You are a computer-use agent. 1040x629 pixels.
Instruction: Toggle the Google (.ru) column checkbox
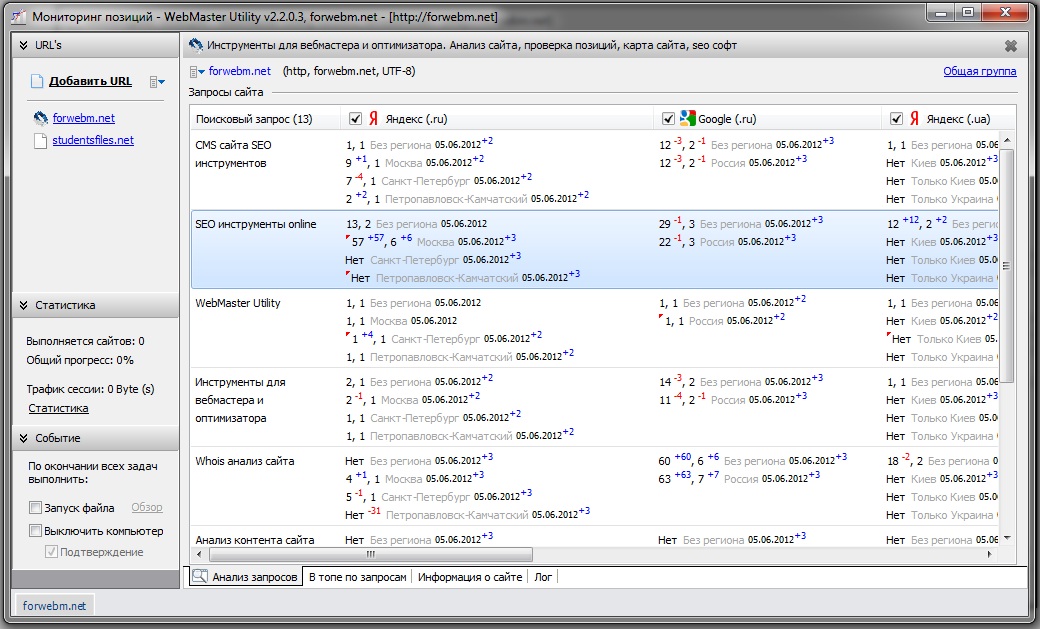coord(669,119)
